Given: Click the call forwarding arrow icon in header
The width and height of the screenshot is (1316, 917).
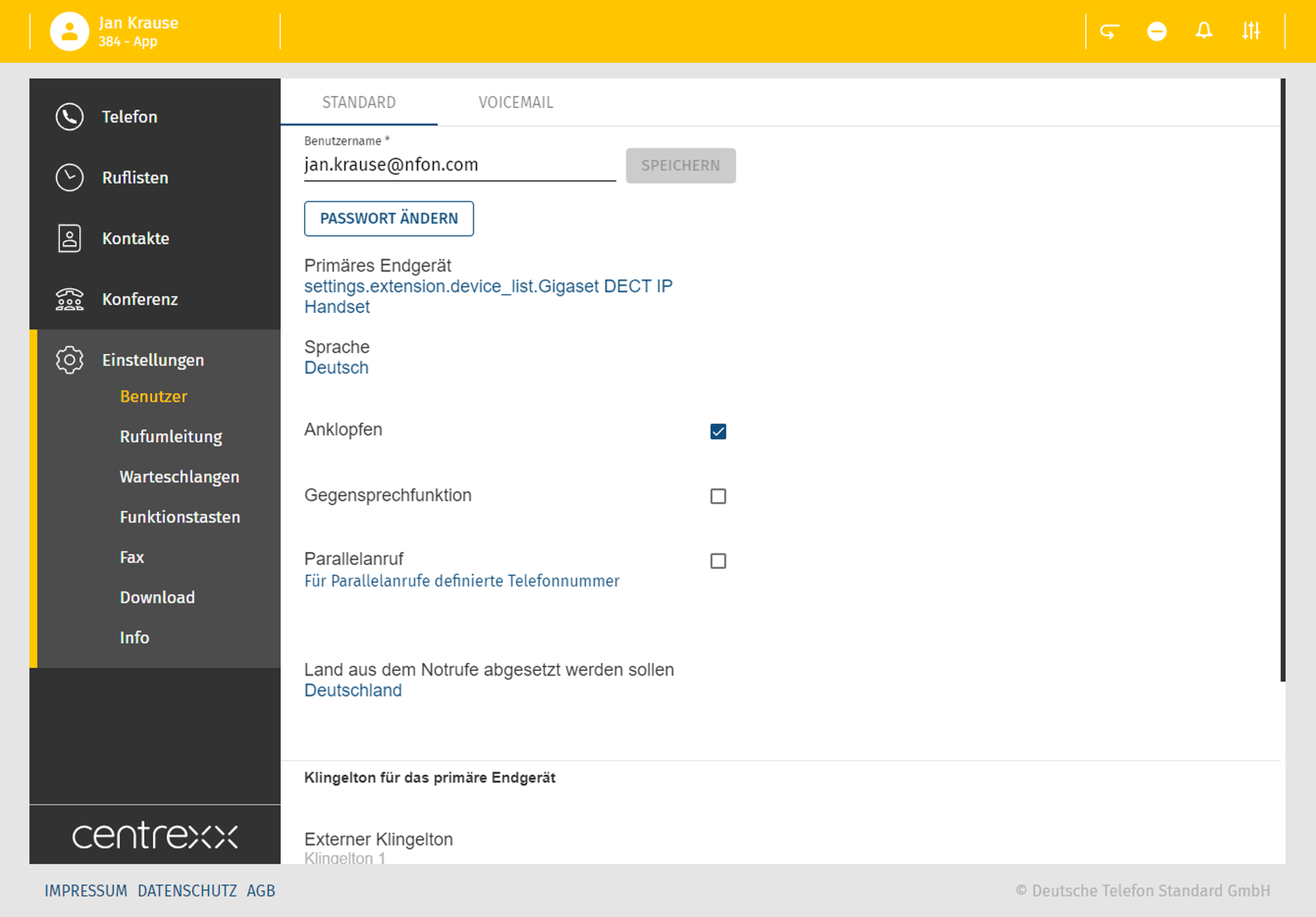Looking at the screenshot, I should [1109, 31].
